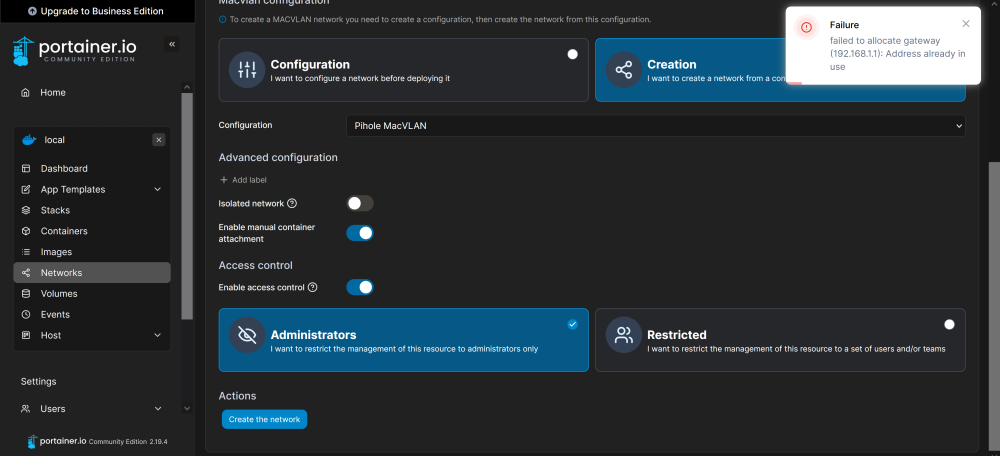The width and height of the screenshot is (1000, 456).
Task: Enable the Isolated network toggle
Action: pyautogui.click(x=360, y=203)
